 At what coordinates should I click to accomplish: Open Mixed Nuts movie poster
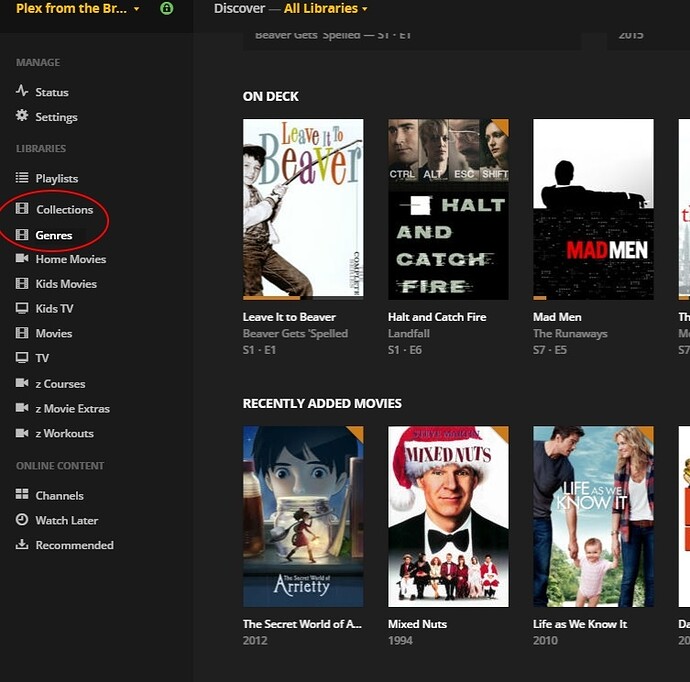coord(448,517)
